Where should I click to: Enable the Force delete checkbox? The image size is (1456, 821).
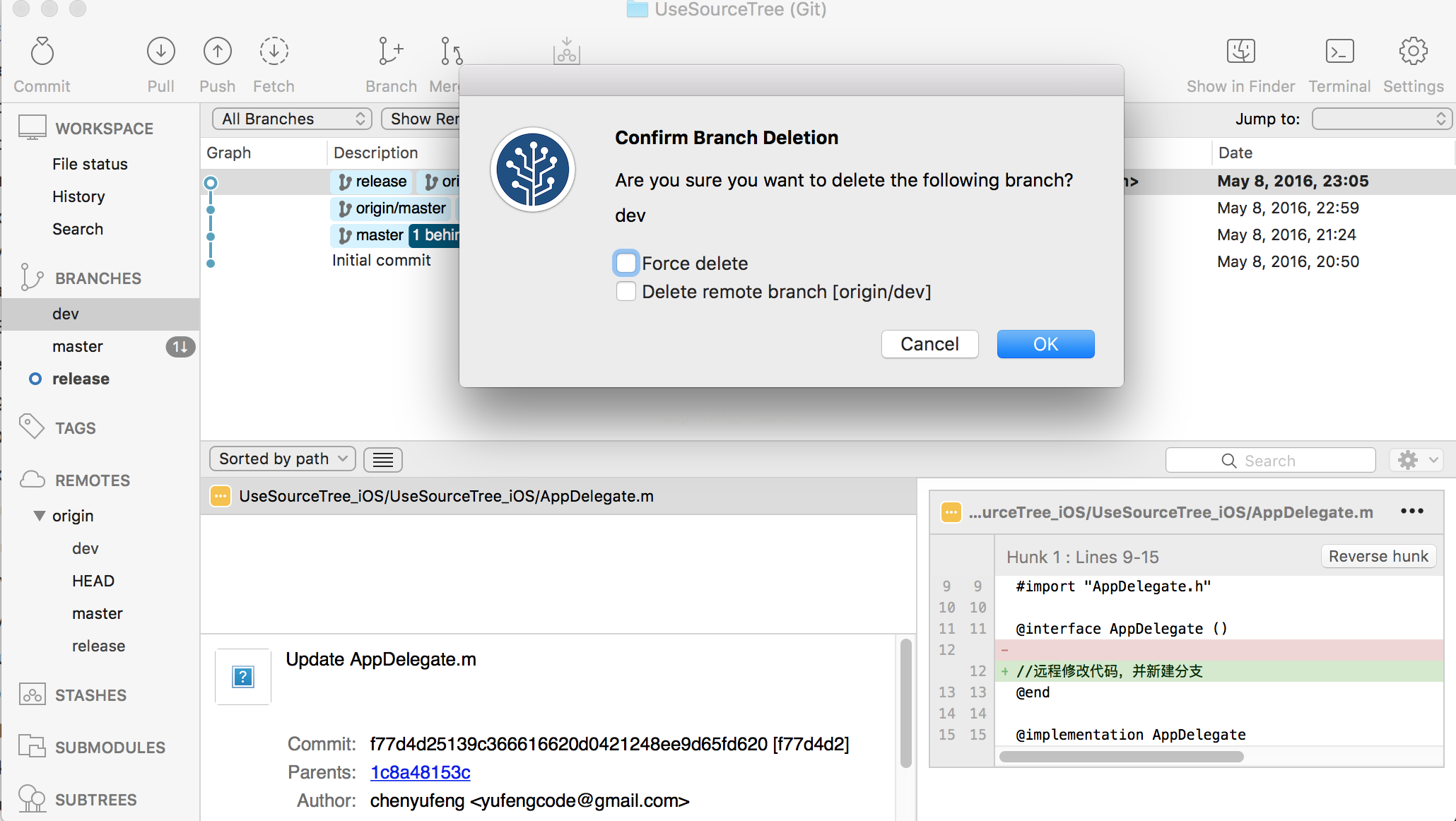coord(626,263)
